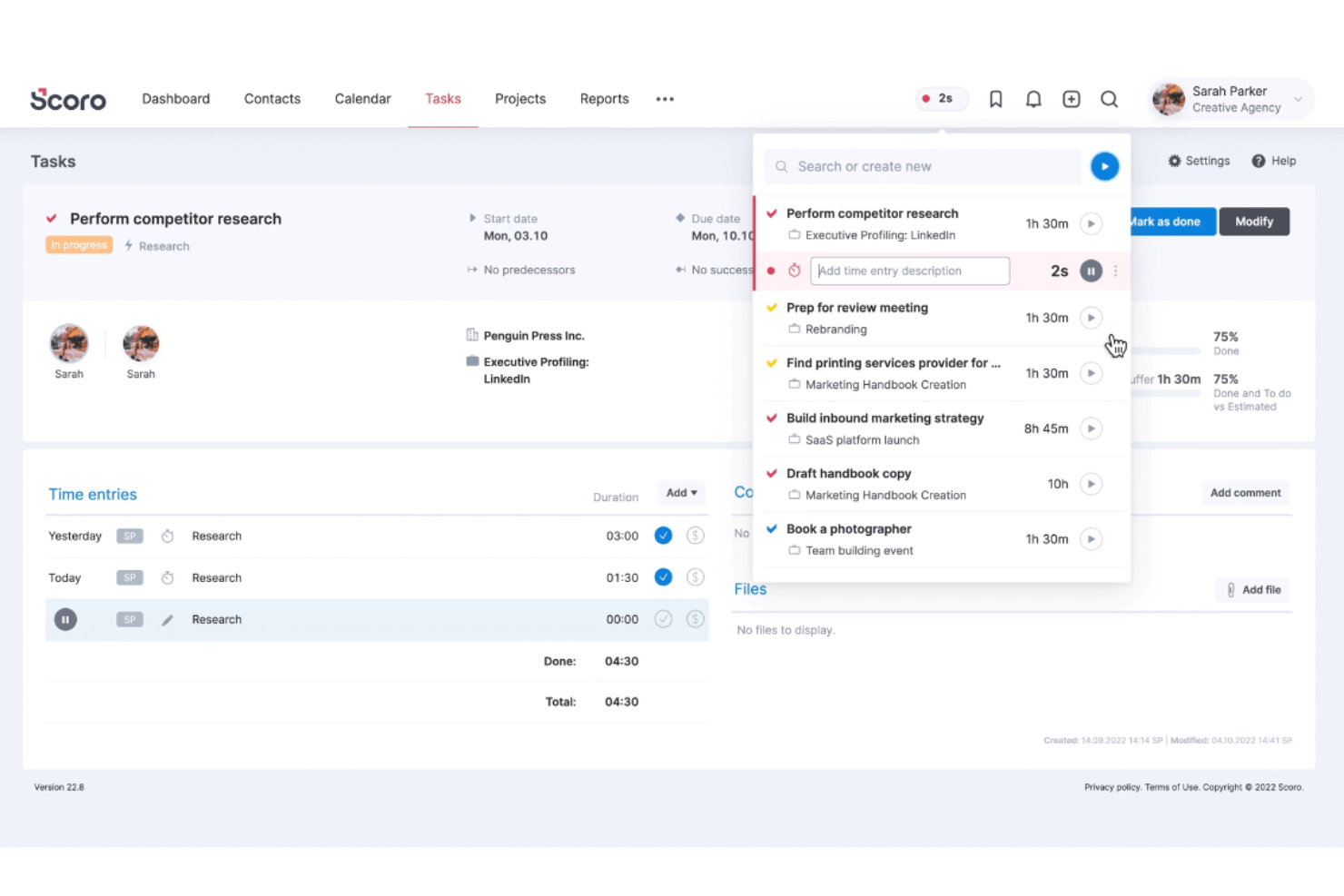Image resolution: width=1344 pixels, height=896 pixels.
Task: Mark the 00:00 Research entry as done
Action: click(663, 618)
